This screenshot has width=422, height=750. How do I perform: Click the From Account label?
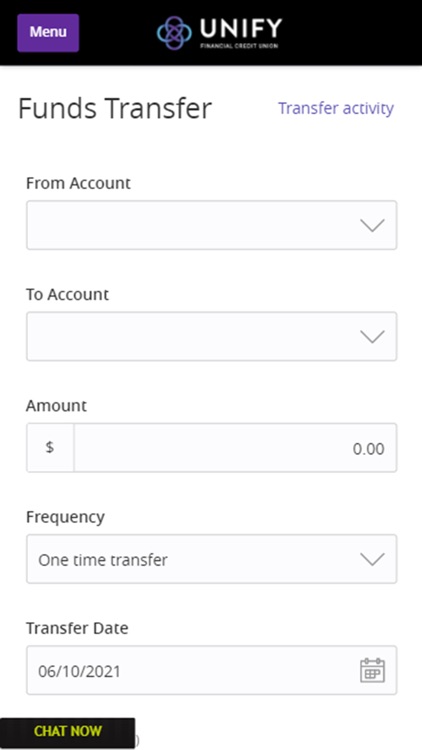[78, 183]
